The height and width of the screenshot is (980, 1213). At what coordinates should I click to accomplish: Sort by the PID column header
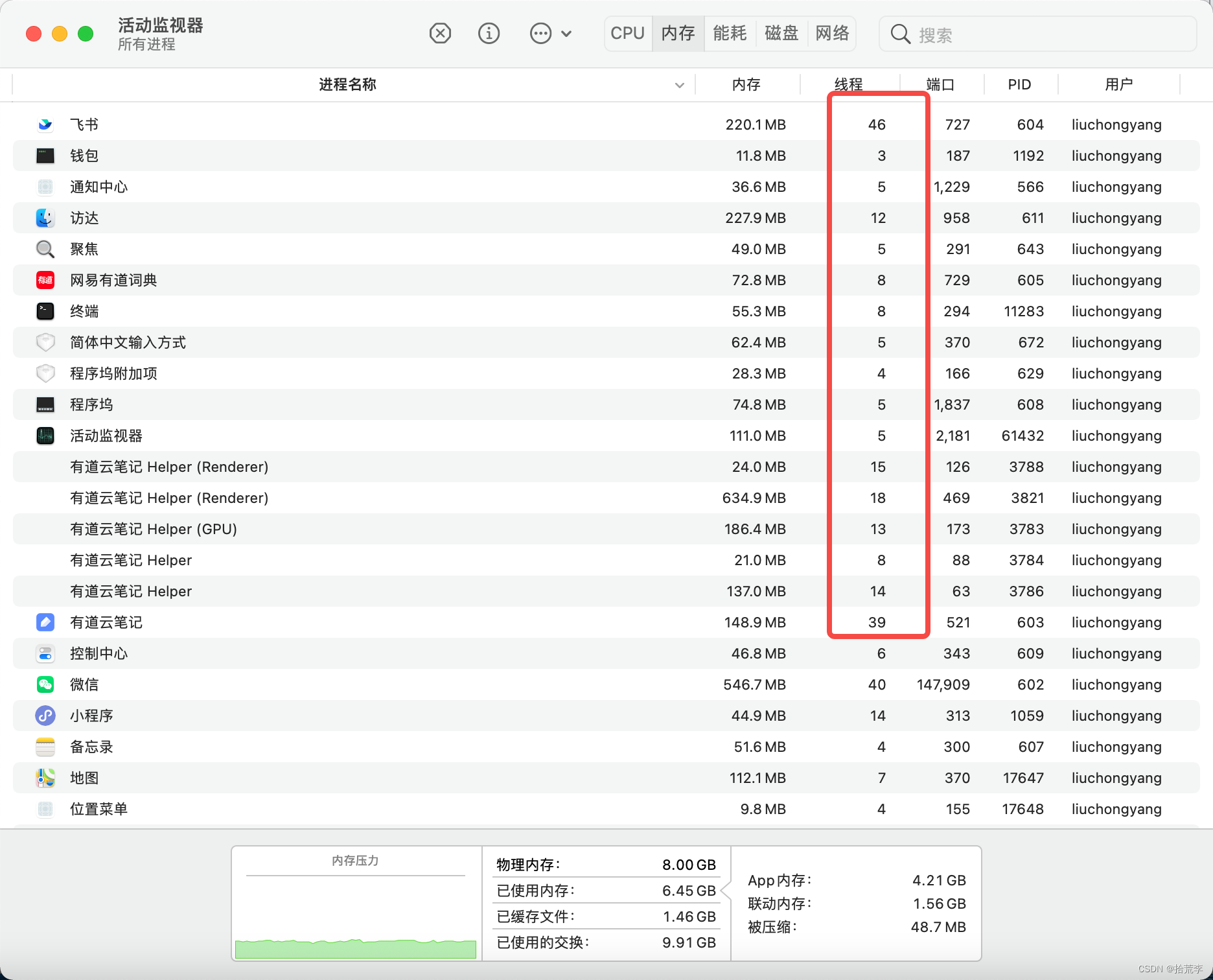click(x=1019, y=84)
